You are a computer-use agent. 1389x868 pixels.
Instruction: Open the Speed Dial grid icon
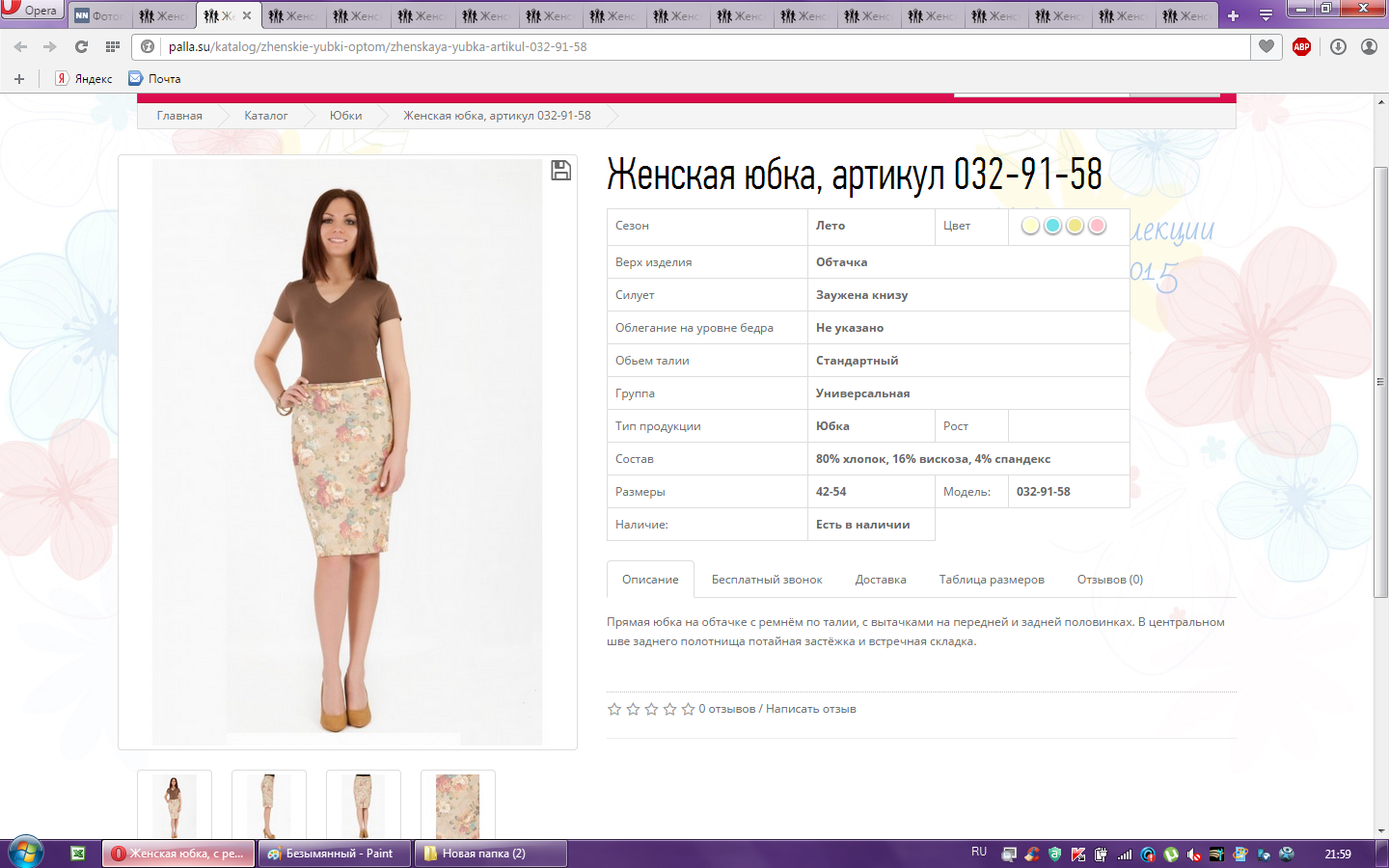pos(112,46)
